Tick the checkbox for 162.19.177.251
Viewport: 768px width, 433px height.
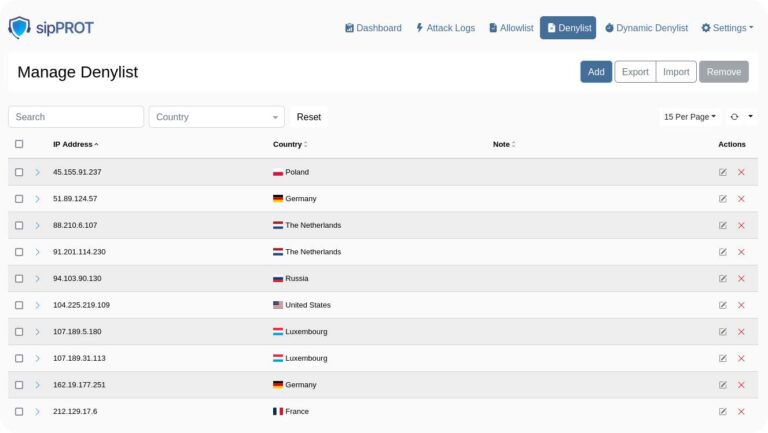19,385
